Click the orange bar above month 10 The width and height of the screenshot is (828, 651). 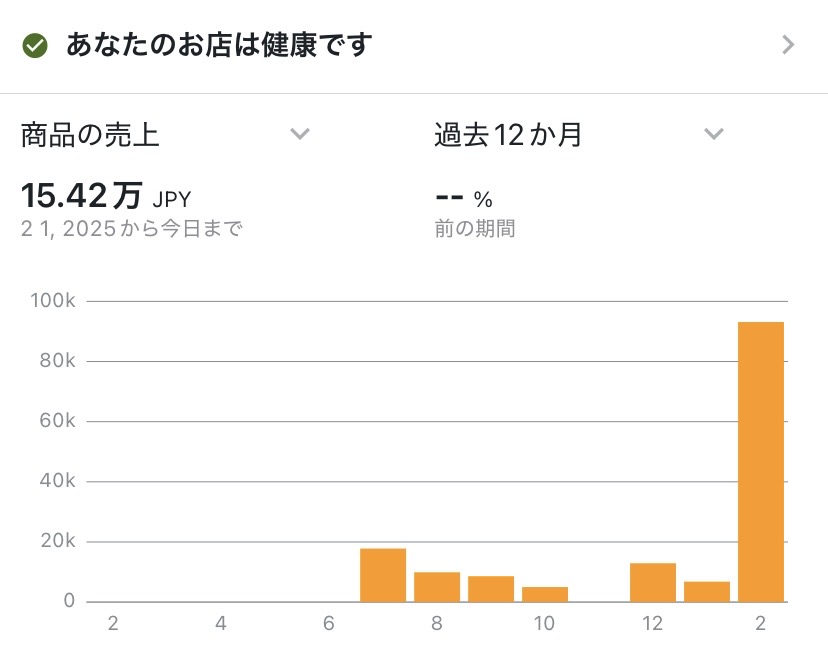[545, 594]
